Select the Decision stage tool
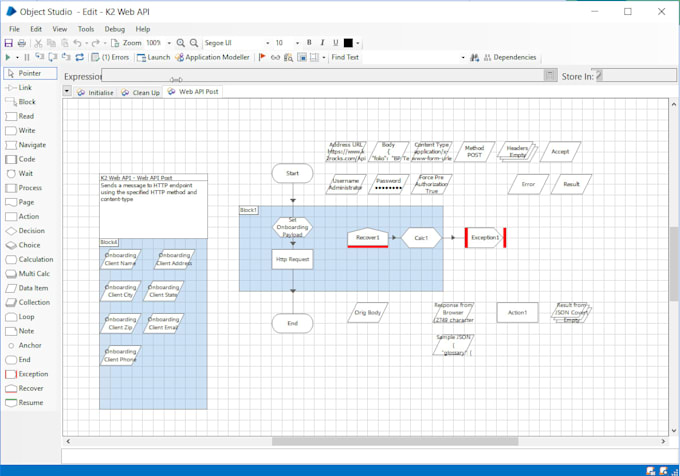680x476 pixels. pyautogui.click(x=30, y=230)
